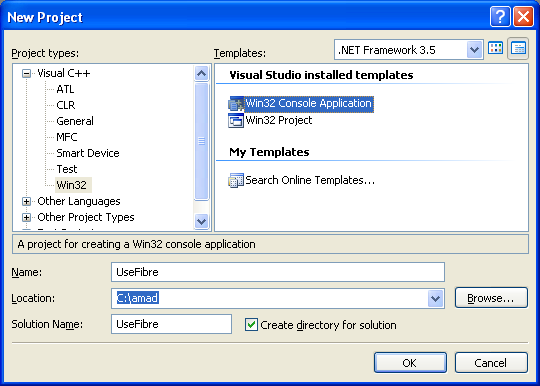Close the New Project dialog
This screenshot has height=386, width=540.
(x=523, y=16)
